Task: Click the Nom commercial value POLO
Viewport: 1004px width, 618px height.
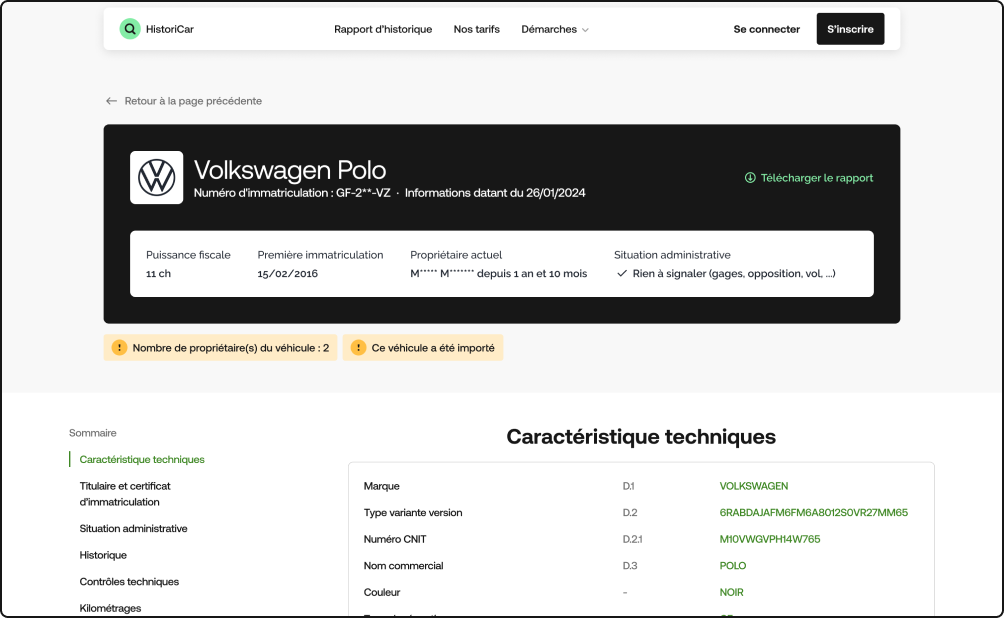Action: click(x=733, y=565)
